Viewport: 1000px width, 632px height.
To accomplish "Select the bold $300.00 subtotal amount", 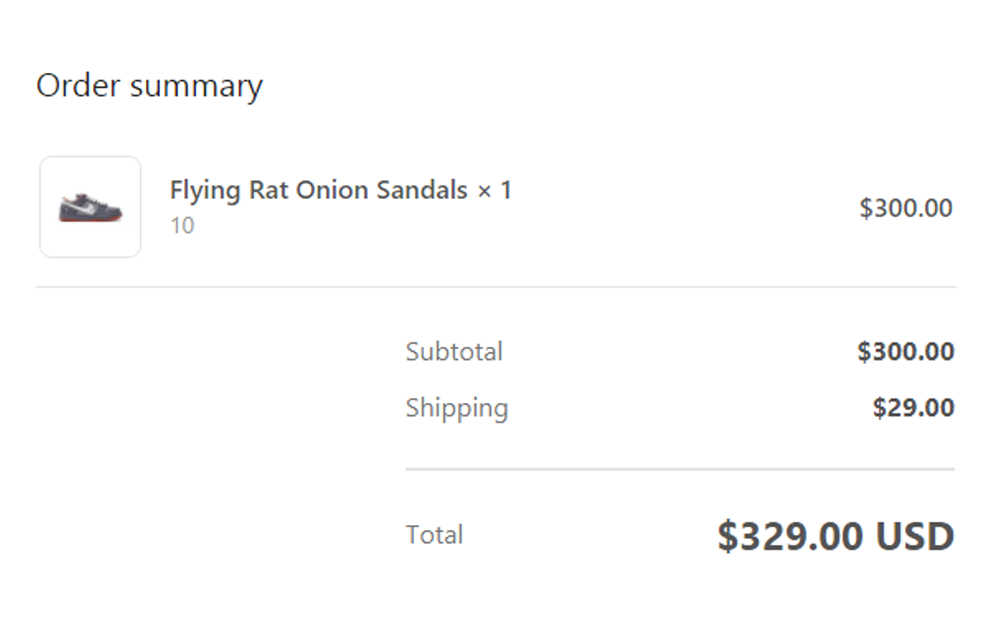I will [x=906, y=352].
